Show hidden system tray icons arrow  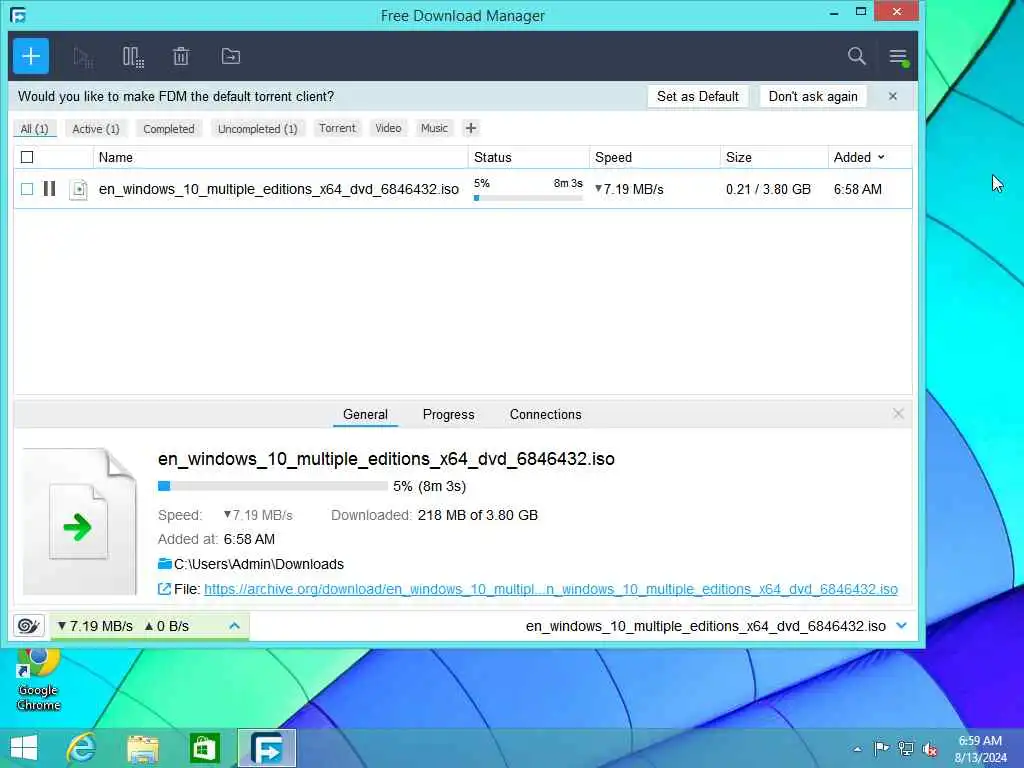[857, 749]
